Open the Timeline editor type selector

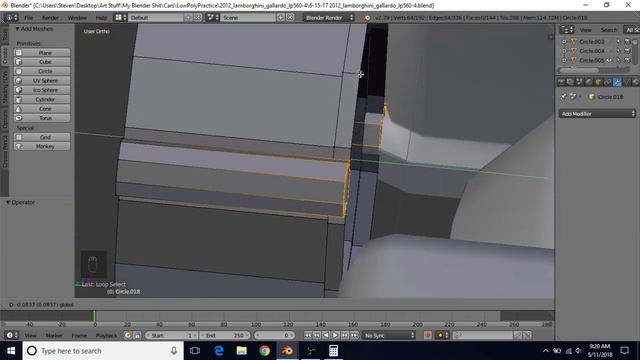11,335
